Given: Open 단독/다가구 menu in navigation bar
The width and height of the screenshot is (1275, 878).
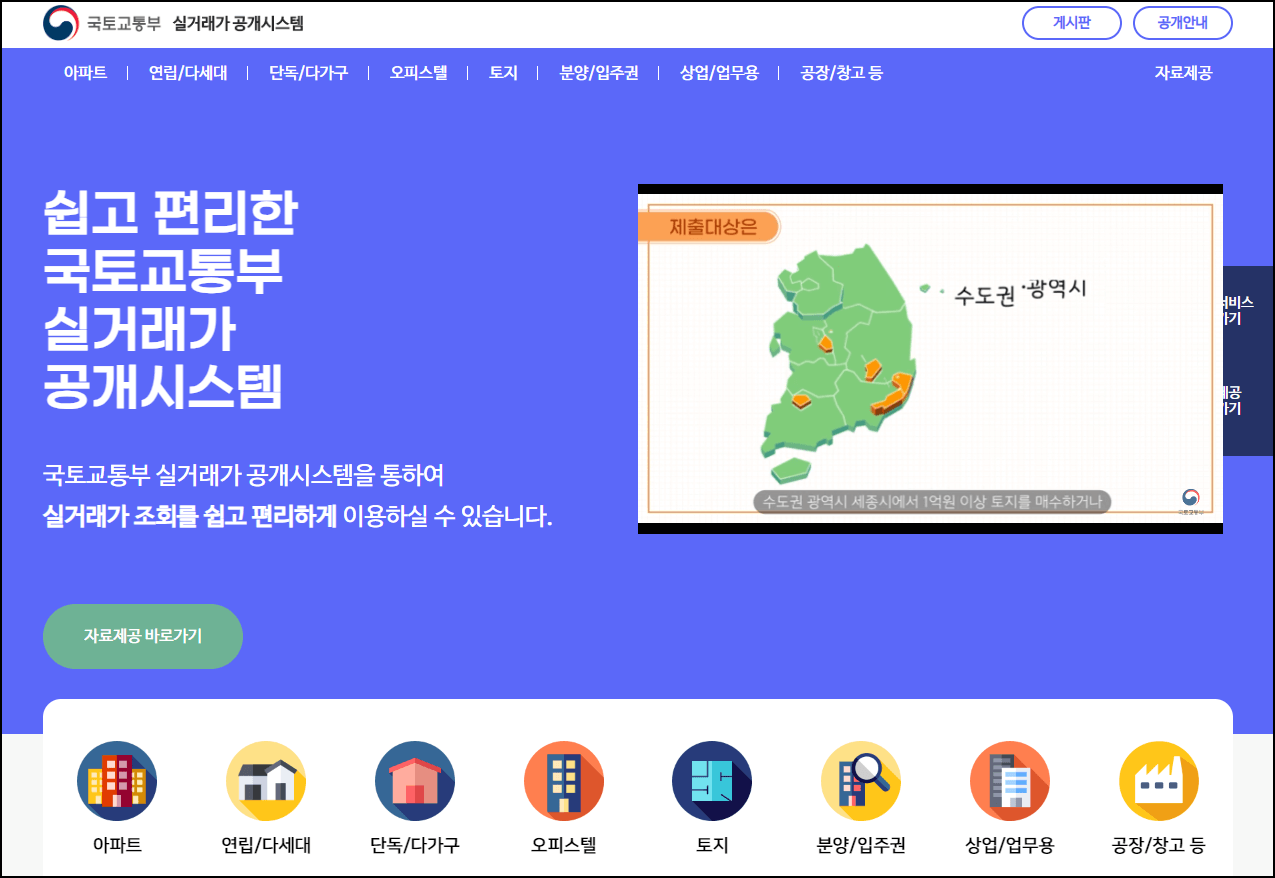Looking at the screenshot, I should [309, 73].
